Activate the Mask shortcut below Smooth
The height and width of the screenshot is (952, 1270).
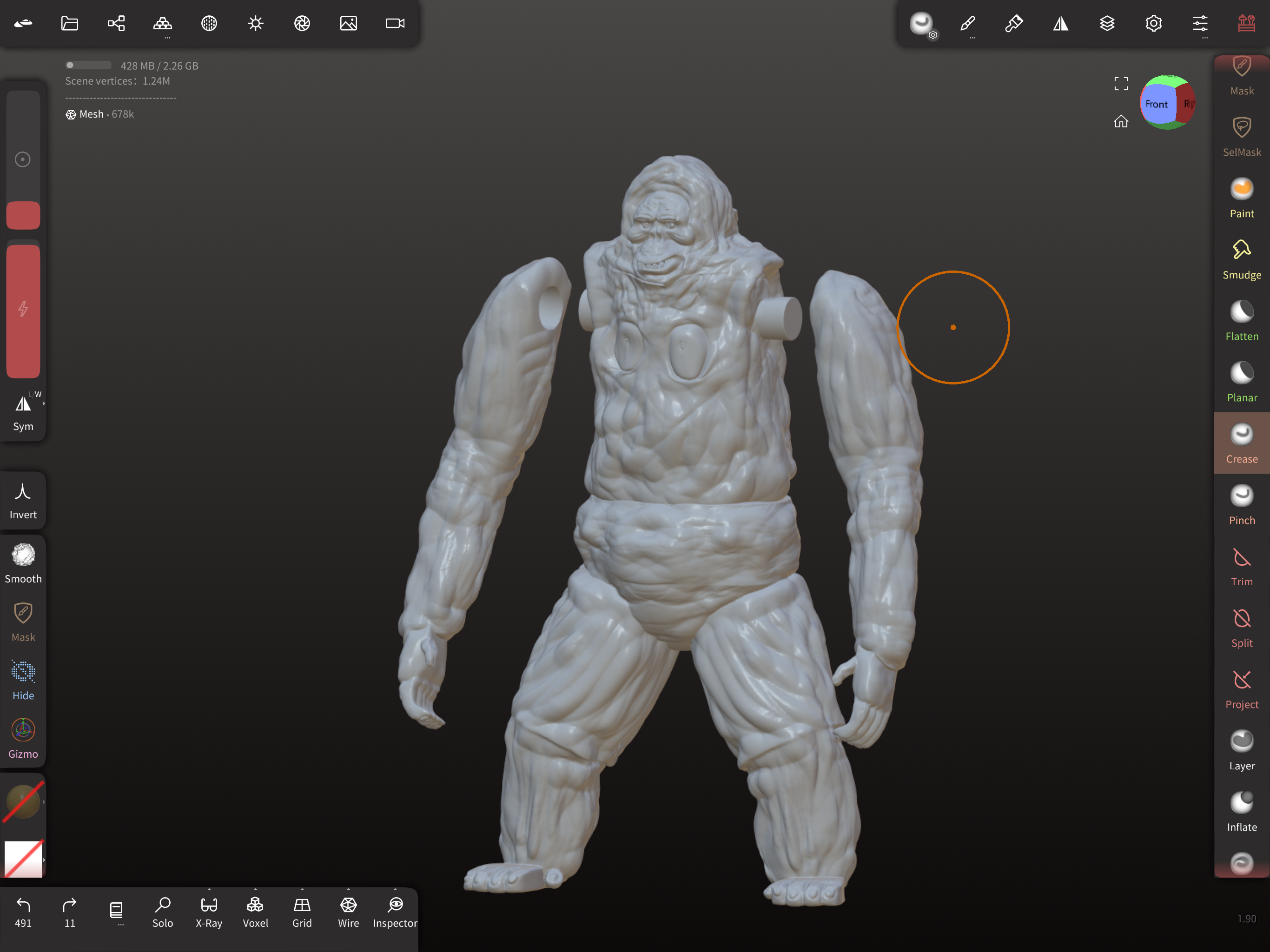coord(23,622)
